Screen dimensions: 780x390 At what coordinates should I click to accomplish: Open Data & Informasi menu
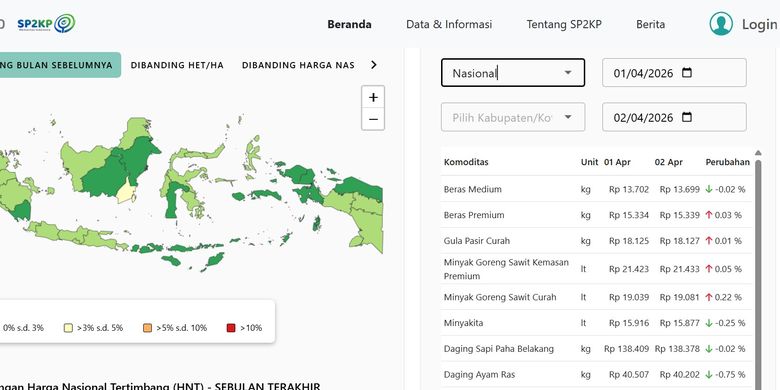[x=449, y=24]
